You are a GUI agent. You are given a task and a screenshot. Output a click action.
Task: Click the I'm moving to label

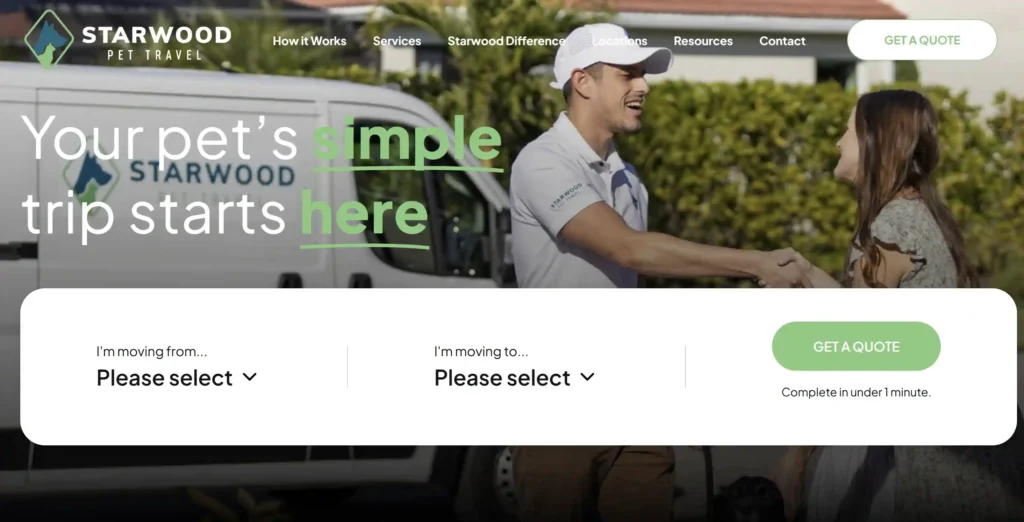coord(481,351)
